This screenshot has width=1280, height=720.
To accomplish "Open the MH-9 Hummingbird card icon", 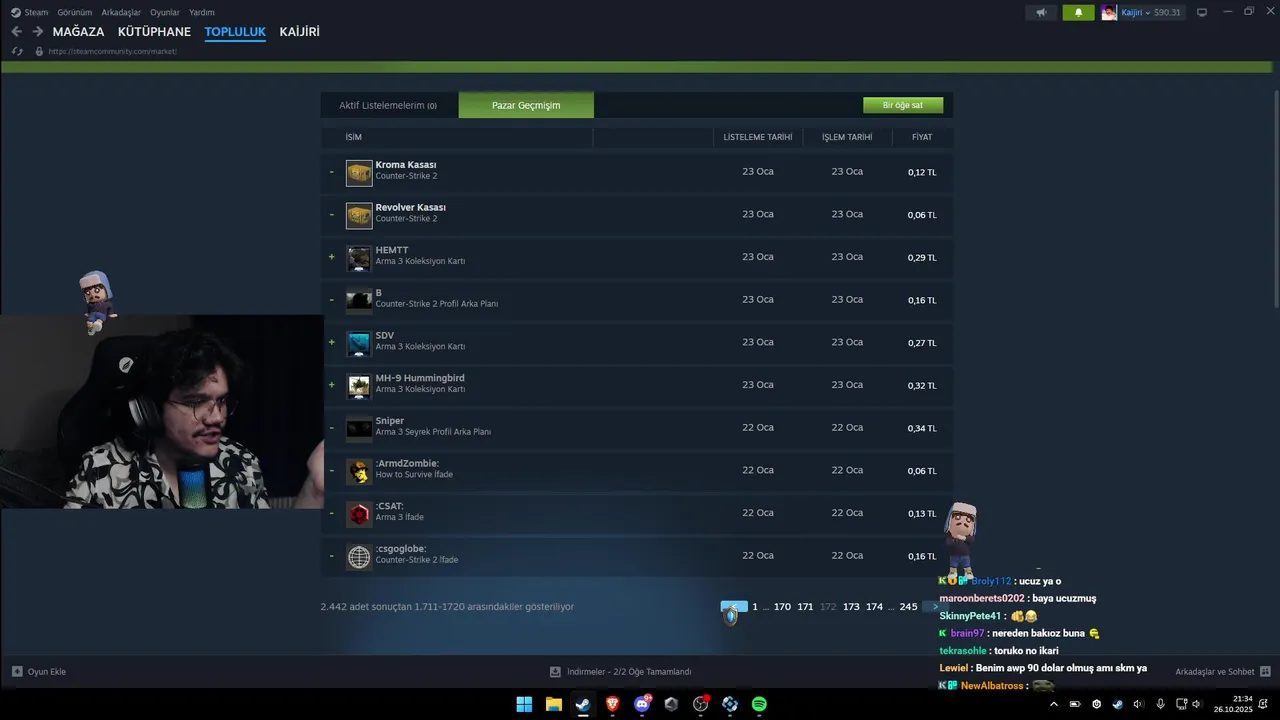I will pyautogui.click(x=359, y=387).
